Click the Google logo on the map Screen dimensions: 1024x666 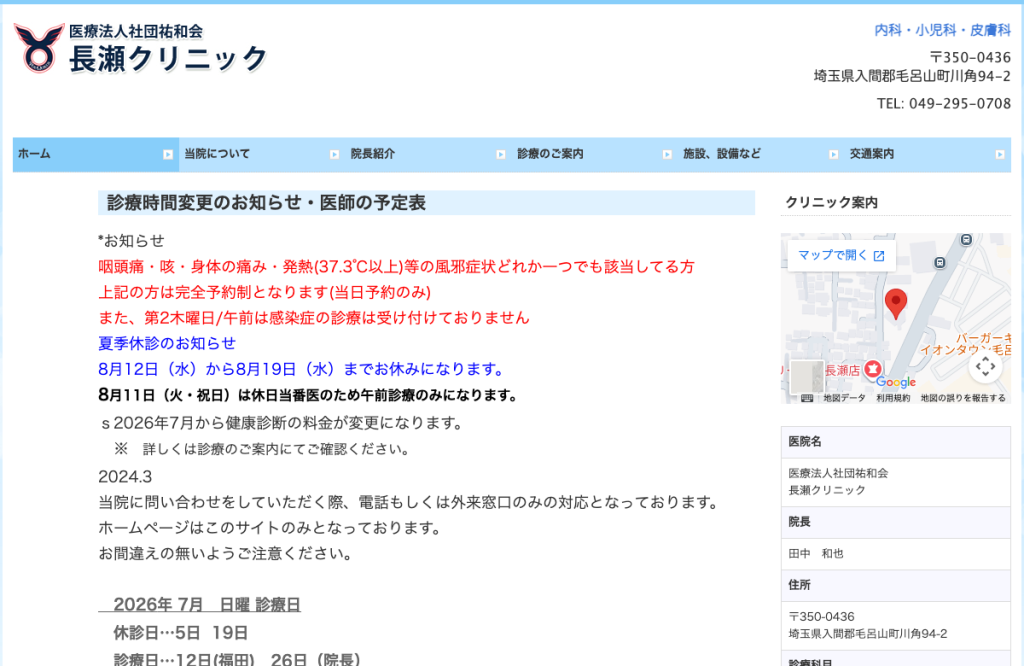pyautogui.click(x=896, y=382)
